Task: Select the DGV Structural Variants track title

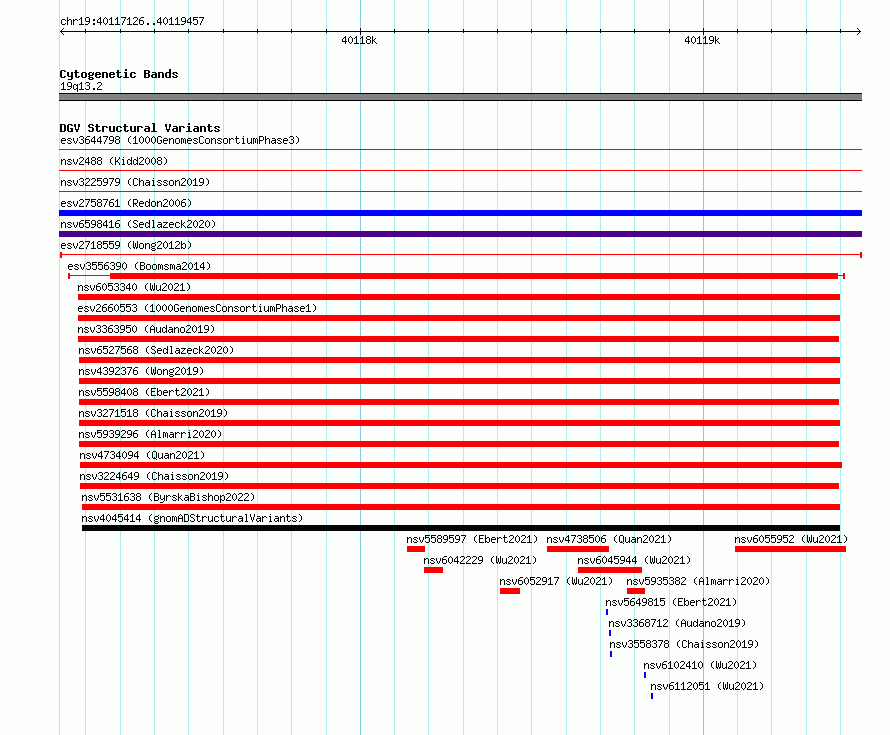Action: click(x=140, y=128)
